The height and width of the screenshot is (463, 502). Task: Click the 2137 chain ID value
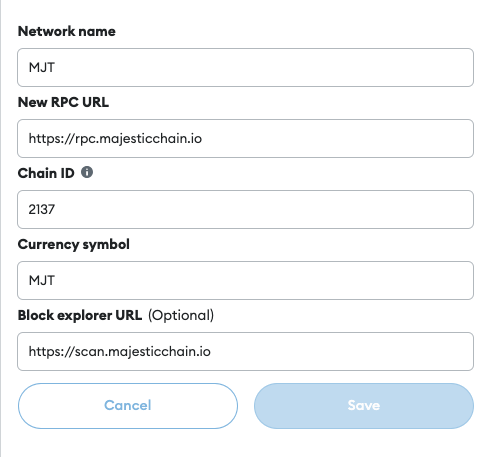tap(42, 209)
